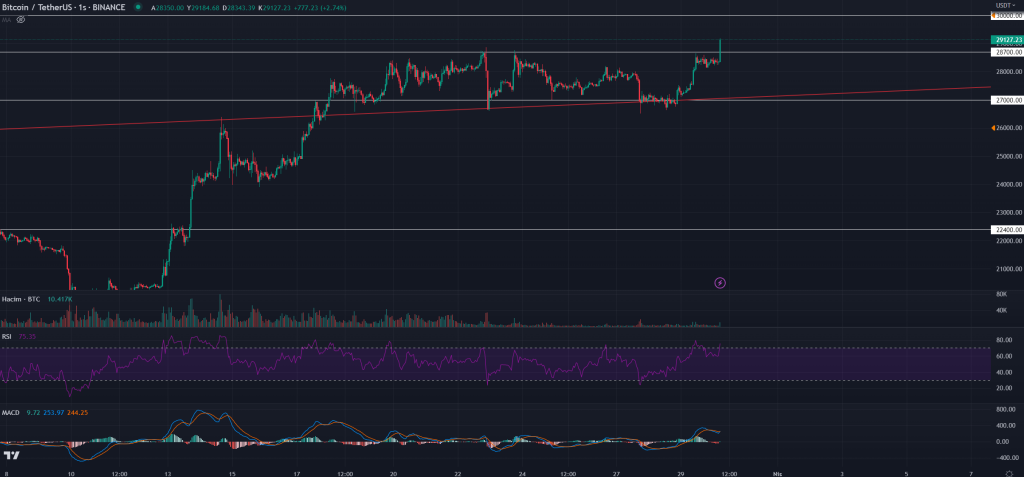Click the current price tag 29127.23
Viewport: 1024px width, 477px height.
pyautogui.click(x=1005, y=39)
